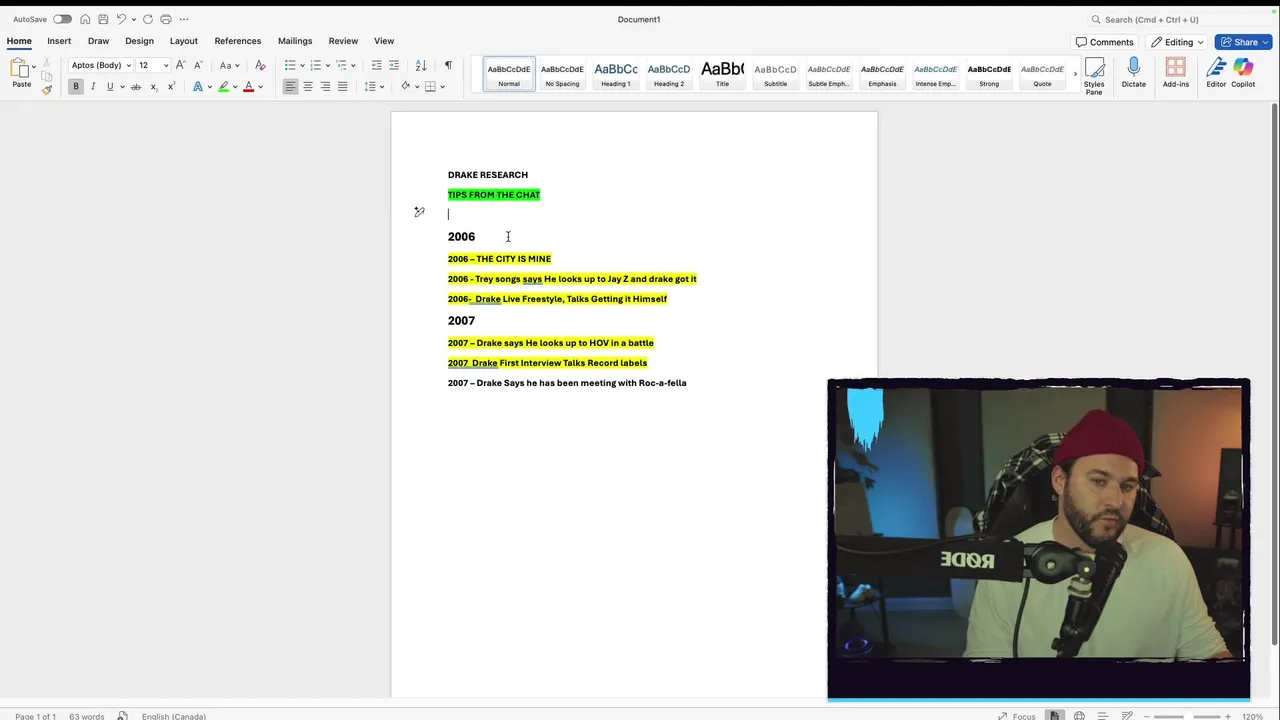
Task: Open Copilot
Action: (x=1243, y=73)
